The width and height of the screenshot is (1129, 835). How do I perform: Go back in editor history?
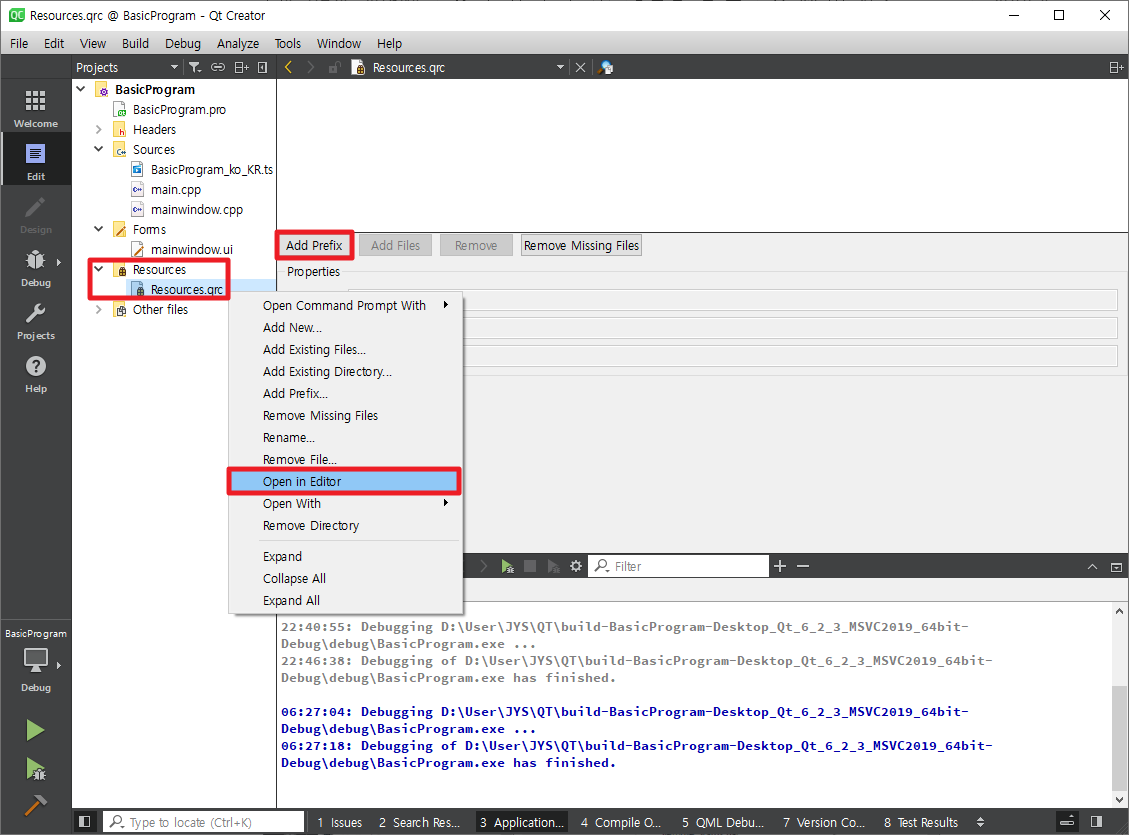[x=289, y=67]
